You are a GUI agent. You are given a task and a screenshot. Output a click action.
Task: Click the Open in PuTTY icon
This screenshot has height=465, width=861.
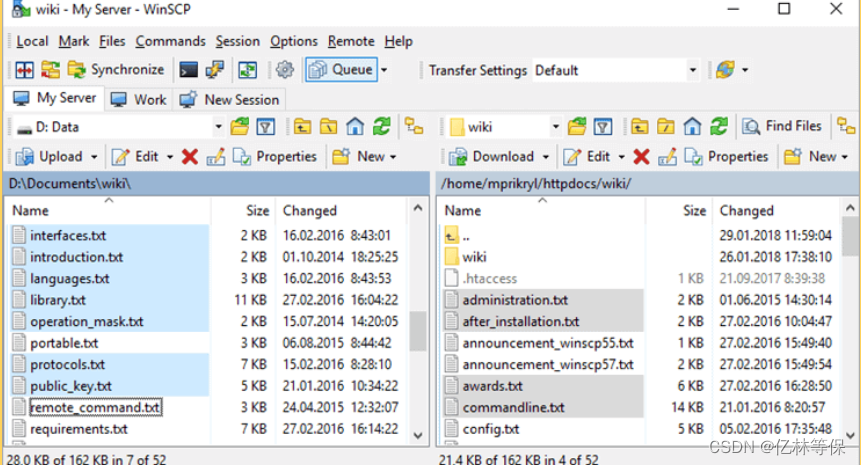tap(214, 70)
